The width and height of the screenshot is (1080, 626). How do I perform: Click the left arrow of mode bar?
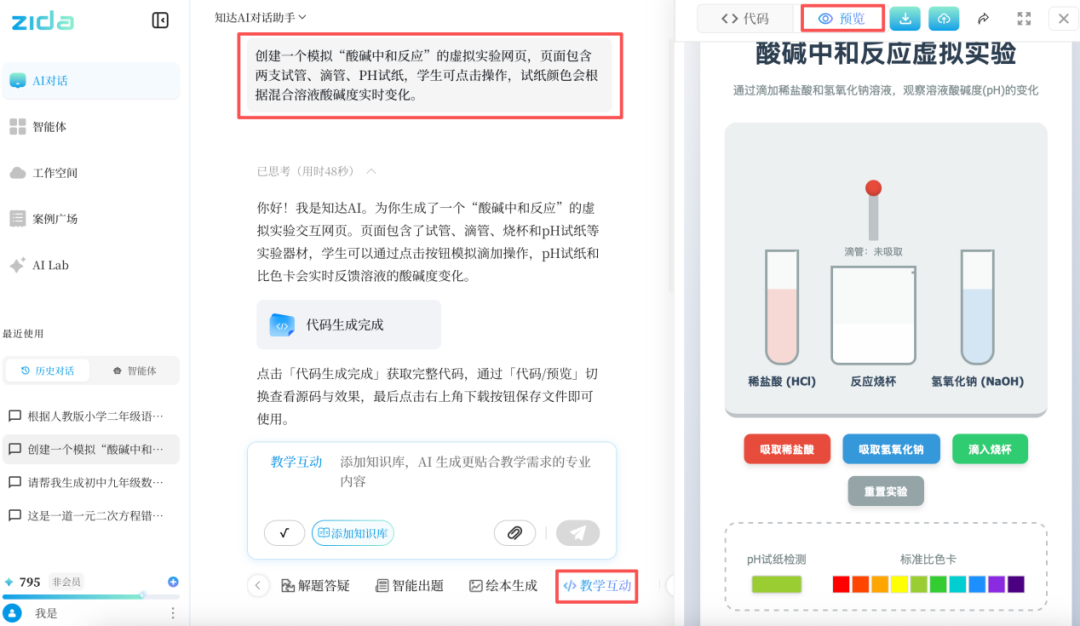(x=258, y=585)
